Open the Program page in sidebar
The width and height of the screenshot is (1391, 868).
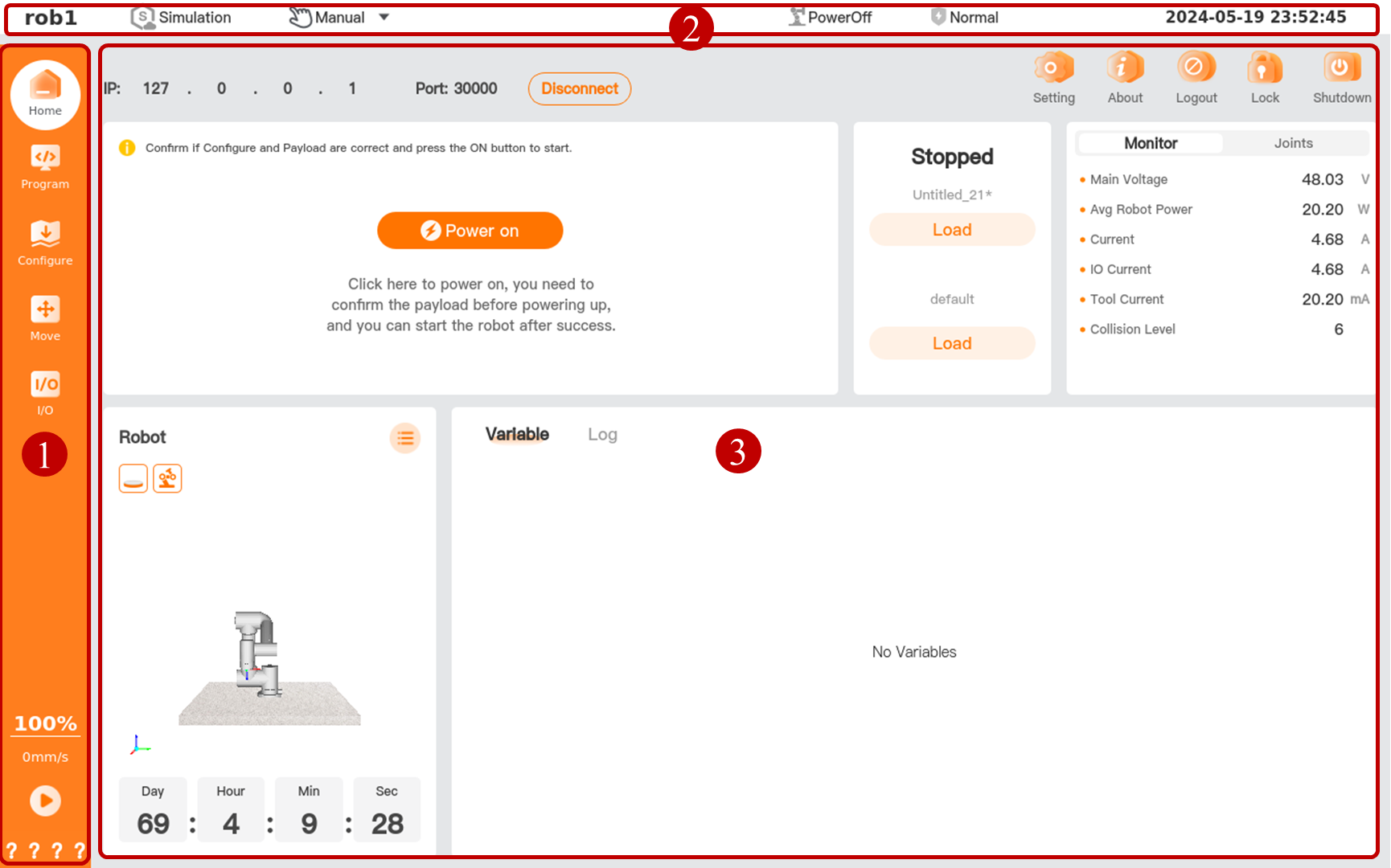coord(45,166)
